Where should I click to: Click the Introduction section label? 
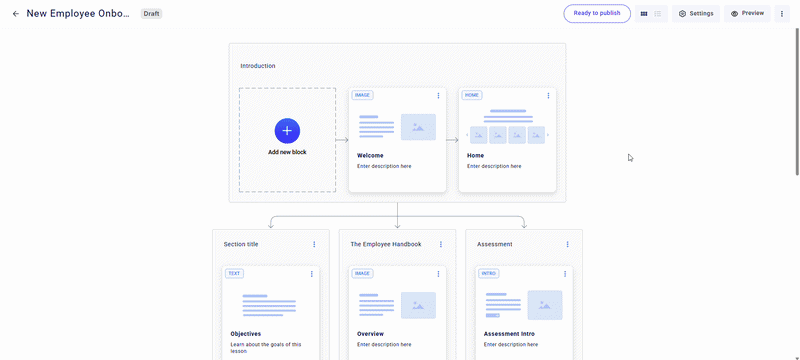point(258,66)
